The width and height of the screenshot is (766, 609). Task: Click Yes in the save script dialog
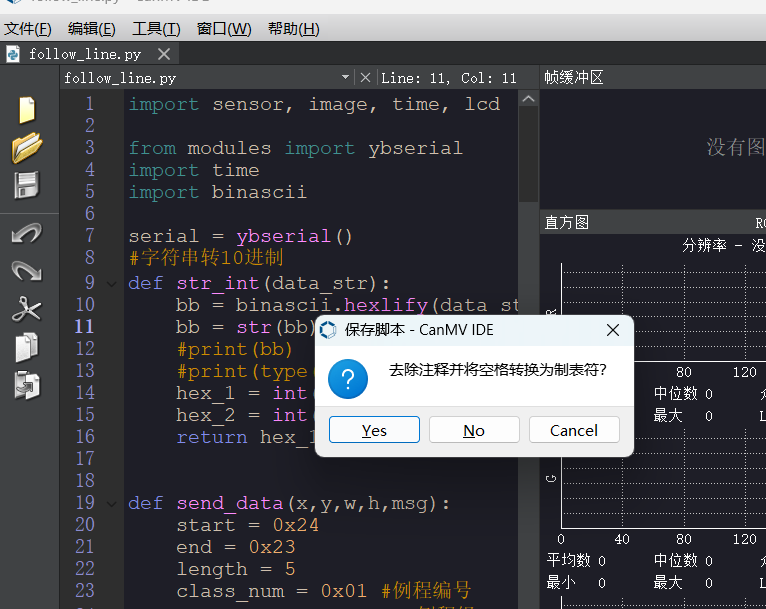(374, 430)
